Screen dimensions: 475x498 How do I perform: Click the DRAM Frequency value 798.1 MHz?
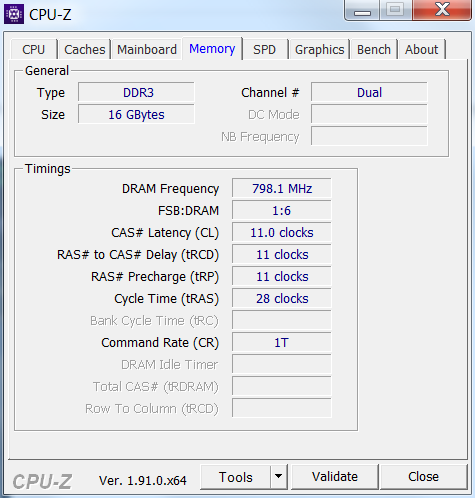pyautogui.click(x=282, y=188)
